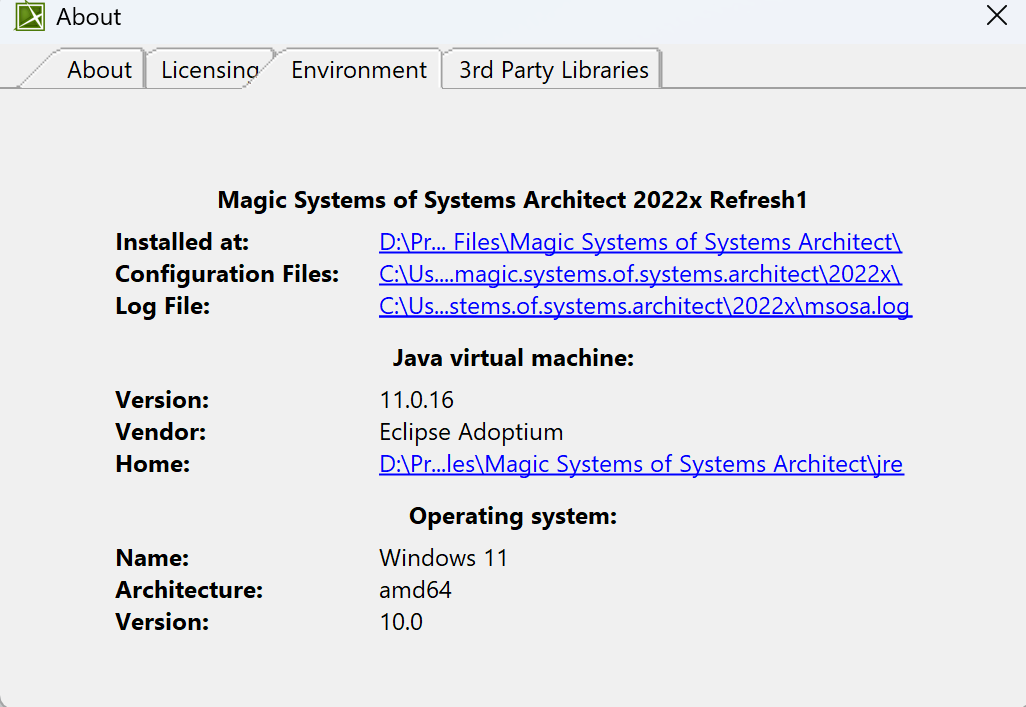Select the Eclipse Adoptium vendor text

coord(471,432)
